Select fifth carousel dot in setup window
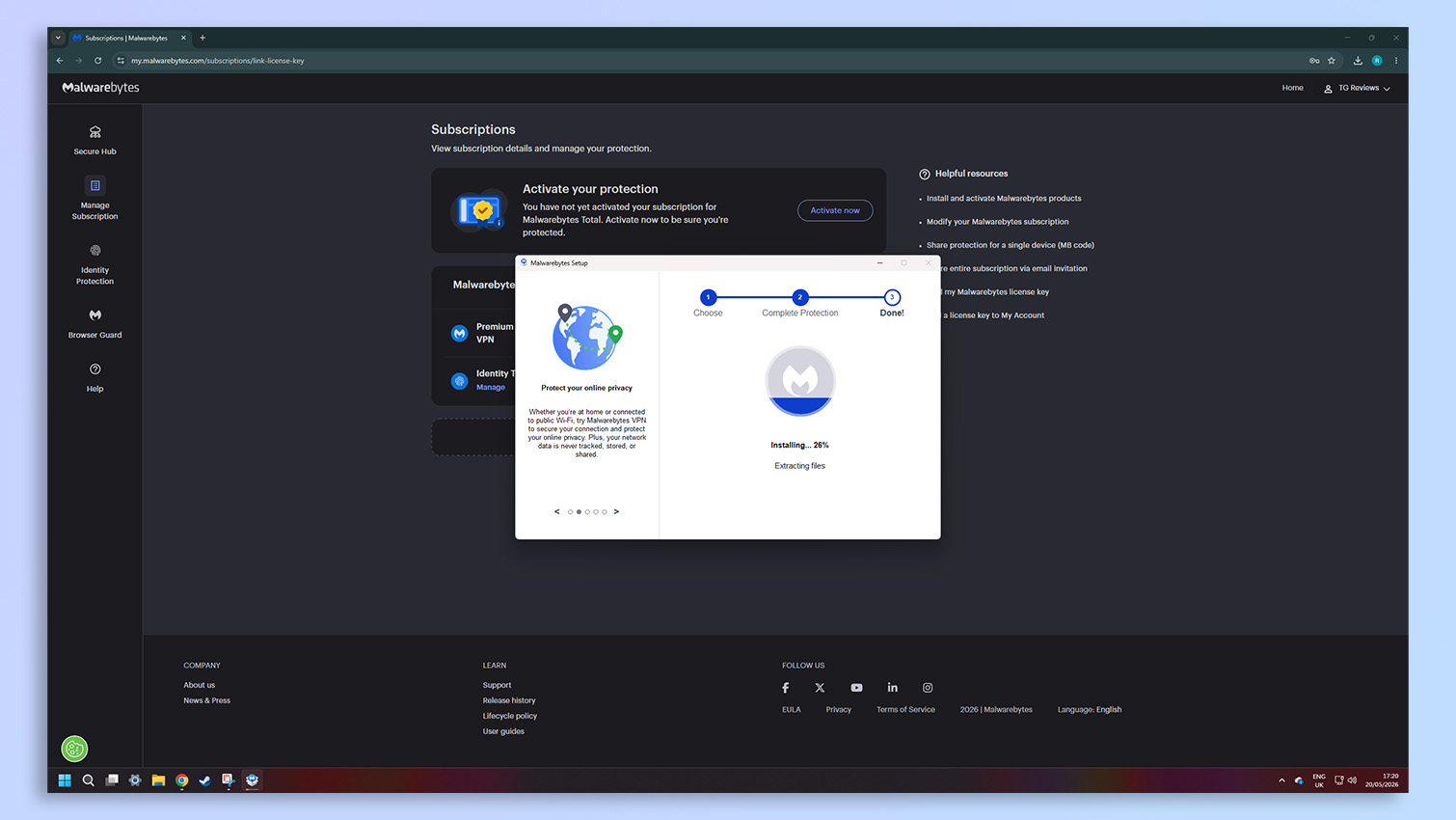1456x820 pixels. coord(605,512)
